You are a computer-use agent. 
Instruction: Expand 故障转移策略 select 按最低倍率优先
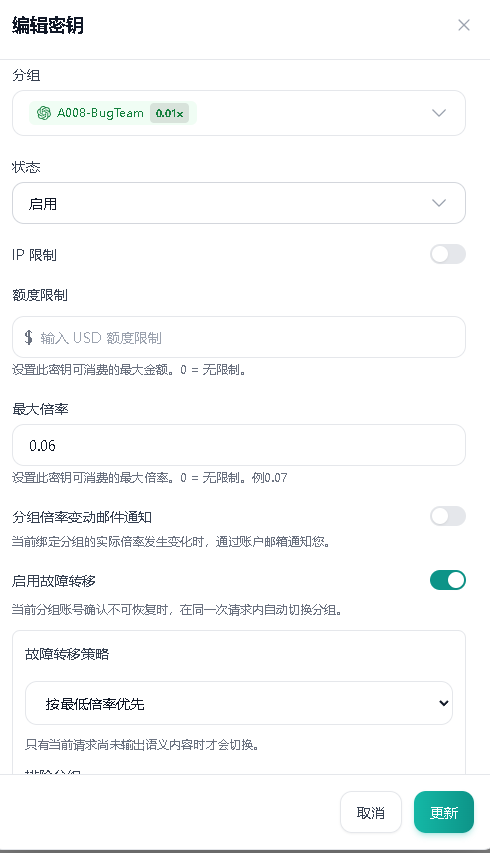click(x=239, y=703)
